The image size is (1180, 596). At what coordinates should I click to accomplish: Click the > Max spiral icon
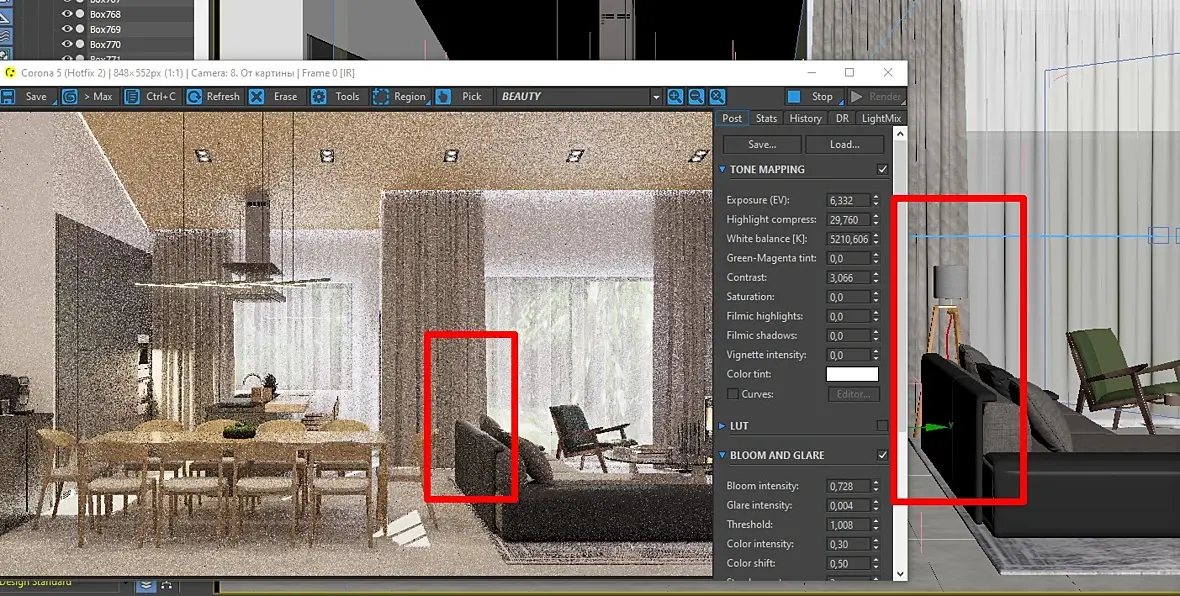[x=70, y=96]
